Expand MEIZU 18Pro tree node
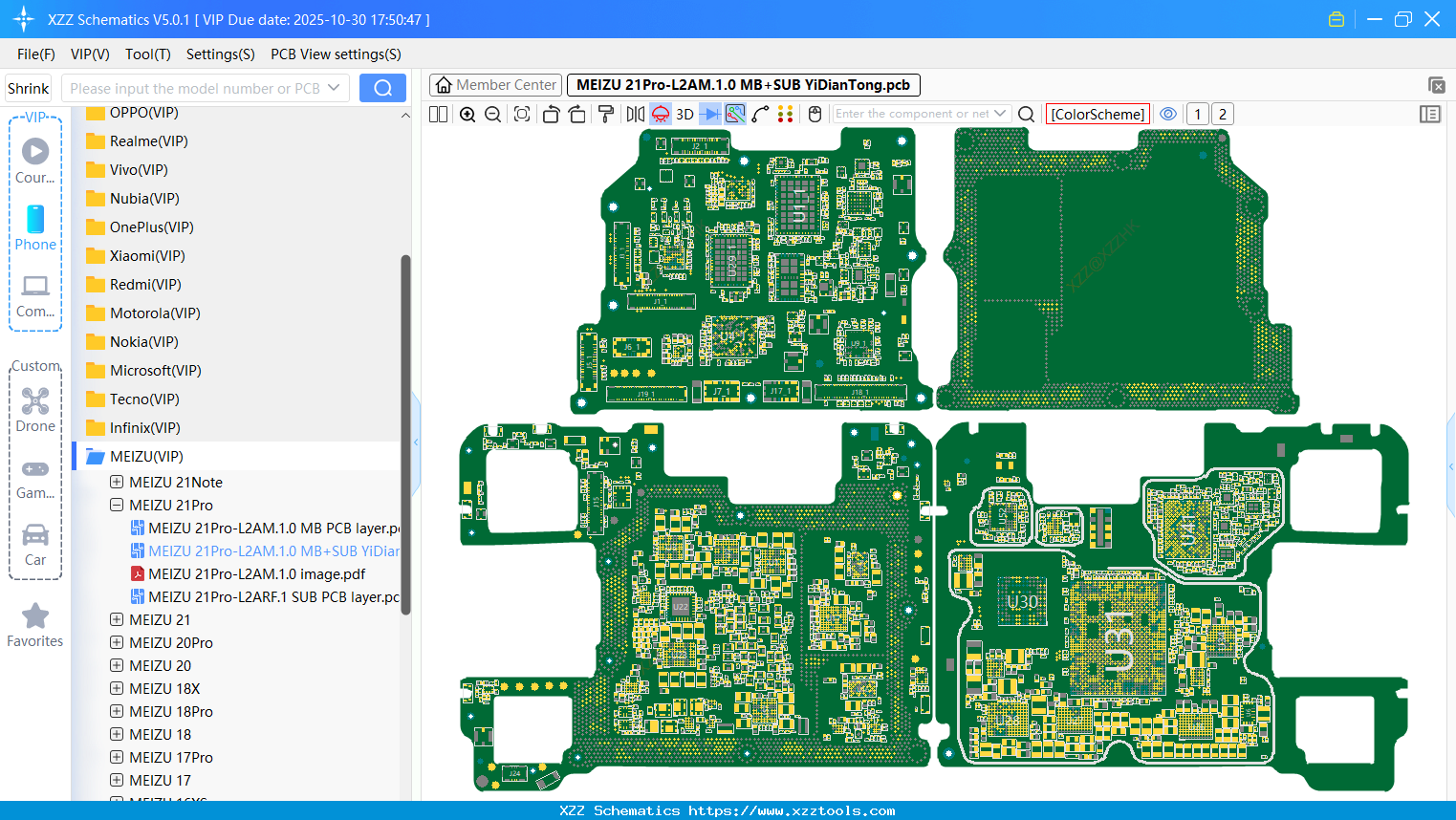Image resolution: width=1456 pixels, height=820 pixels. (x=117, y=712)
